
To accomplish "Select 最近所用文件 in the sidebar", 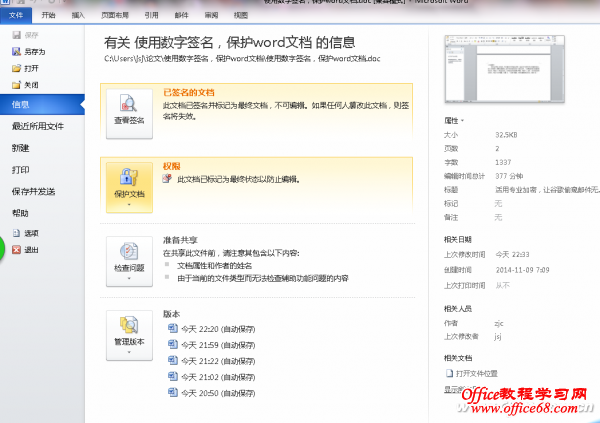I will (x=38, y=127).
